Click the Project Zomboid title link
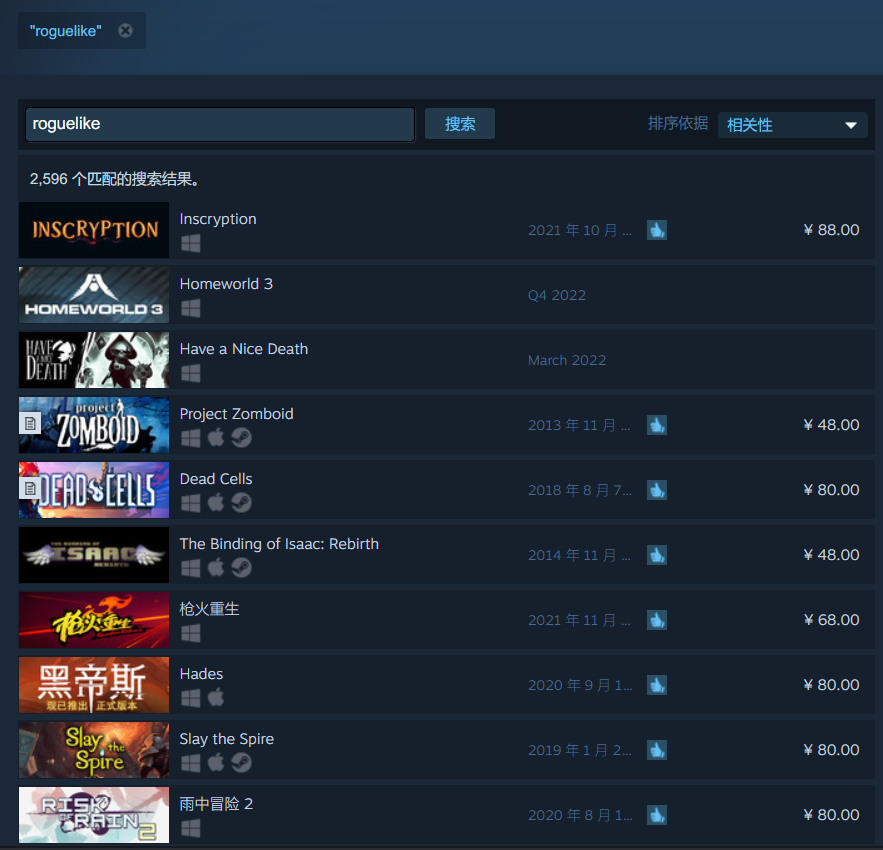883x850 pixels. tap(237, 414)
